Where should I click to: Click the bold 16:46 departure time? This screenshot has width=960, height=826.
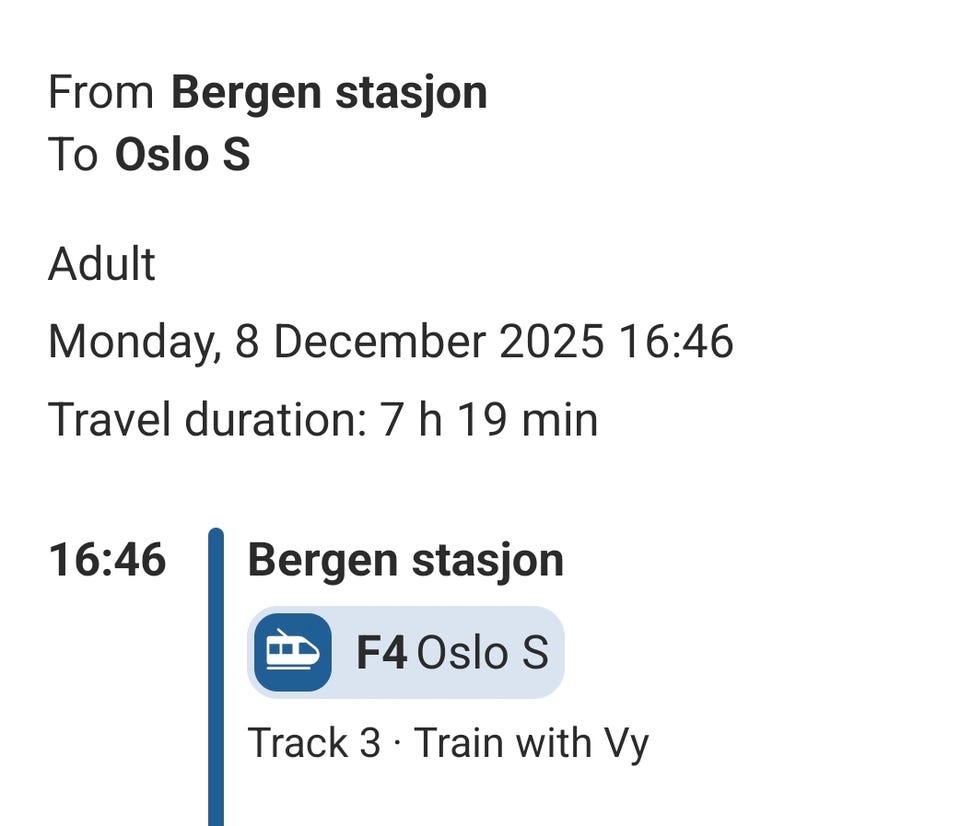coord(107,560)
